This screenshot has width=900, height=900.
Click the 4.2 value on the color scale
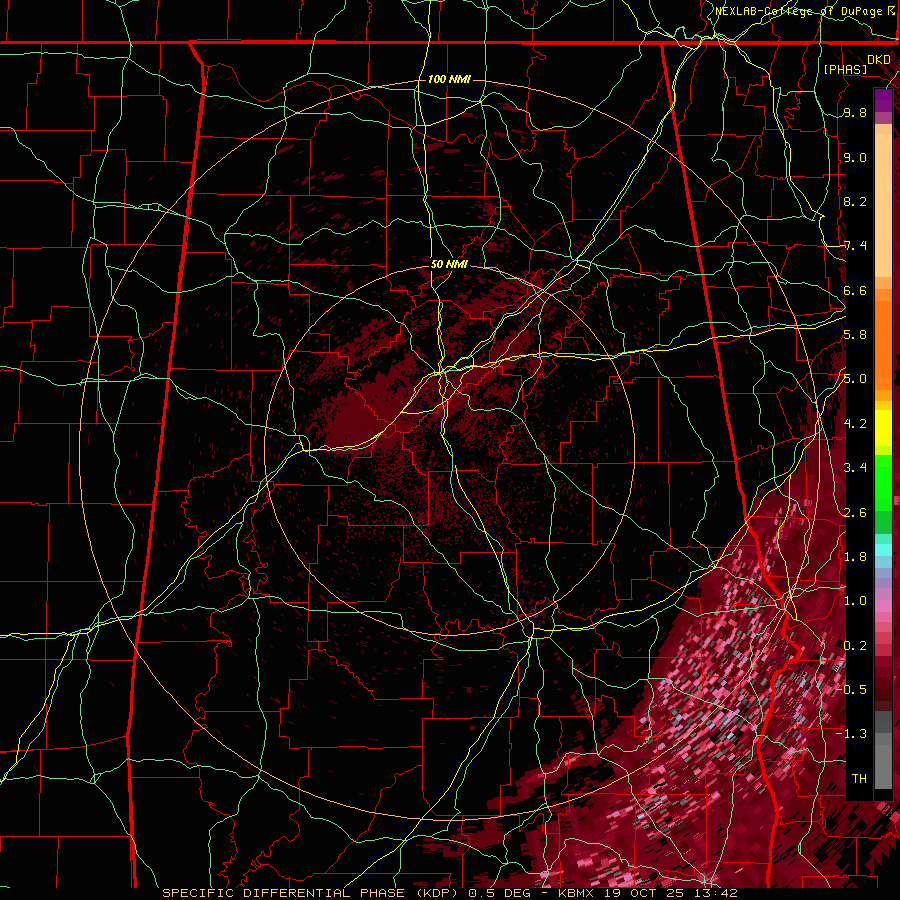tap(855, 424)
